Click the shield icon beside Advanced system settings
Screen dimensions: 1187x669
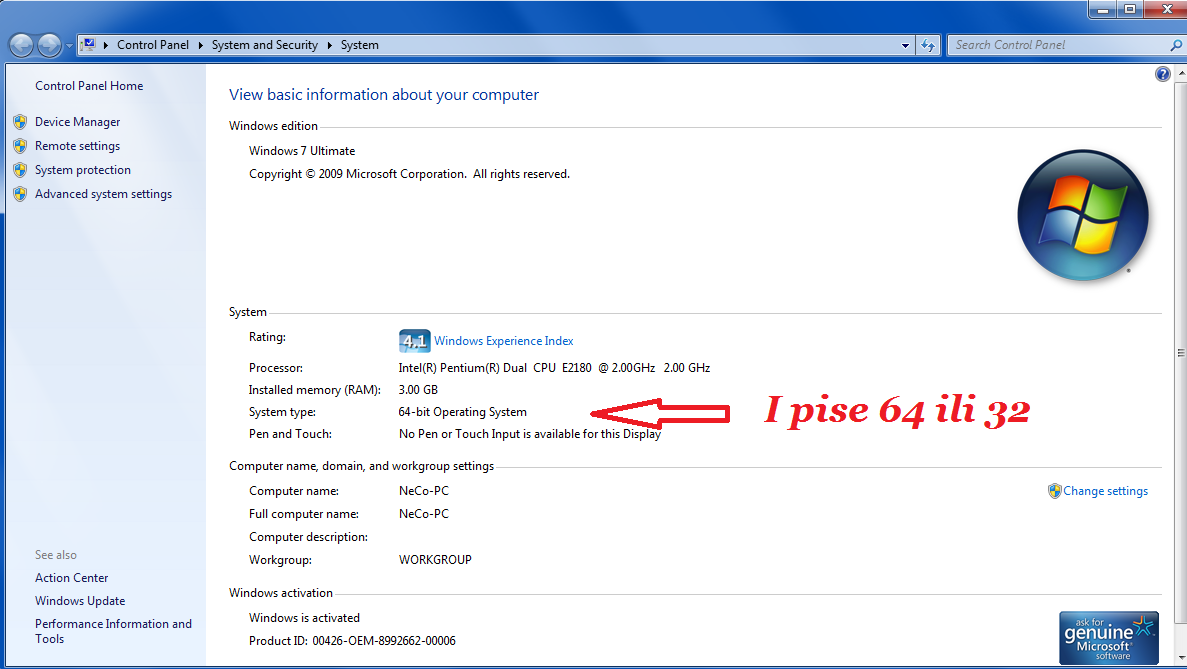point(20,194)
